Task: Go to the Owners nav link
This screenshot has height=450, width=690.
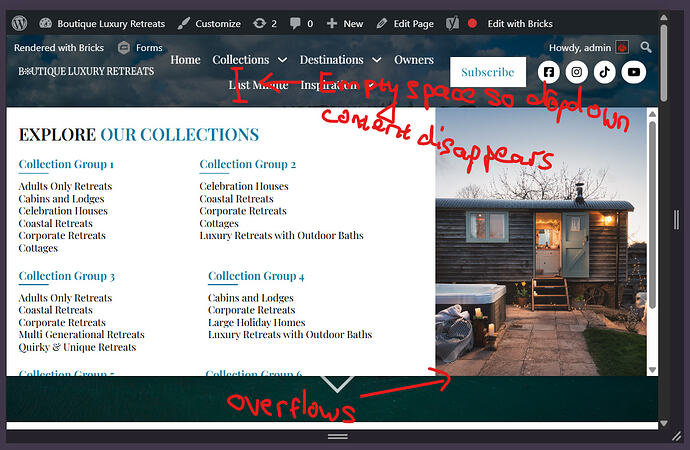Action: [414, 60]
